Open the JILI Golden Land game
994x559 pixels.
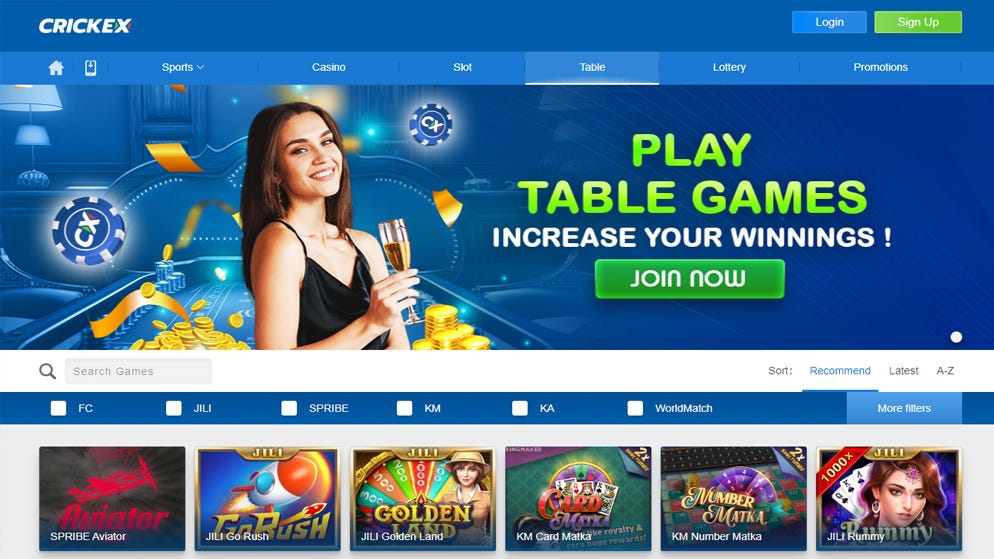click(x=423, y=498)
